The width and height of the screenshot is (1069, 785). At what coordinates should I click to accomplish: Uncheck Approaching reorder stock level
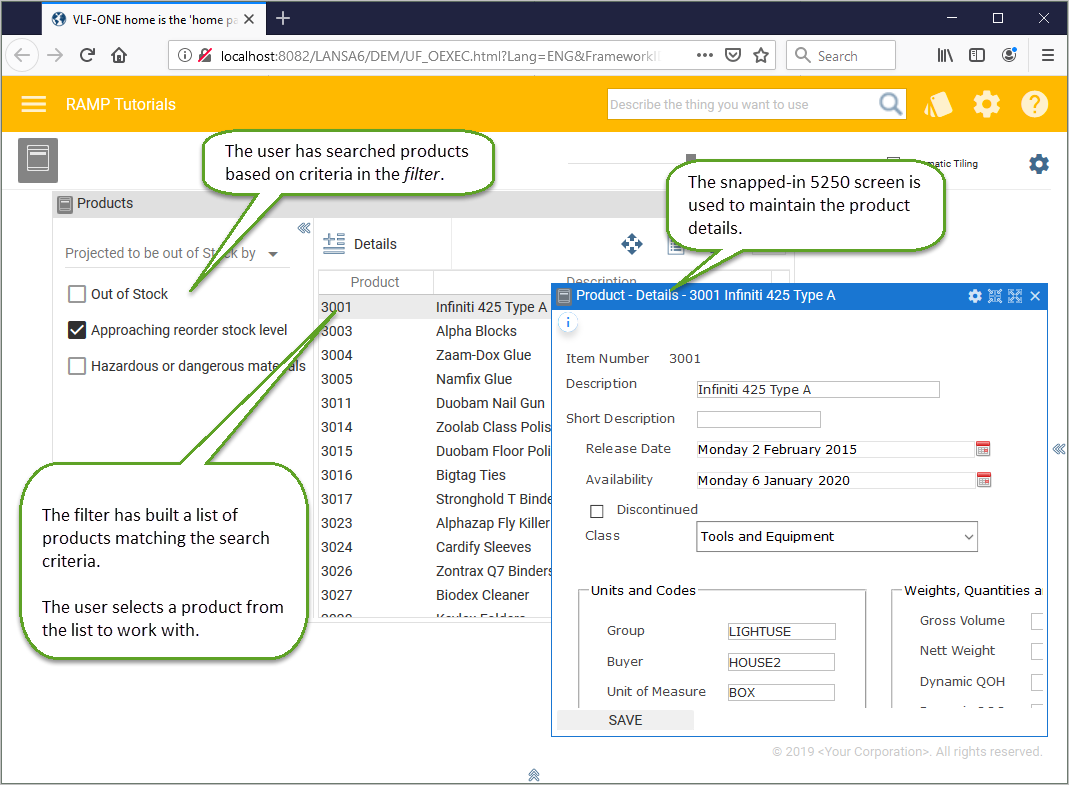point(77,330)
